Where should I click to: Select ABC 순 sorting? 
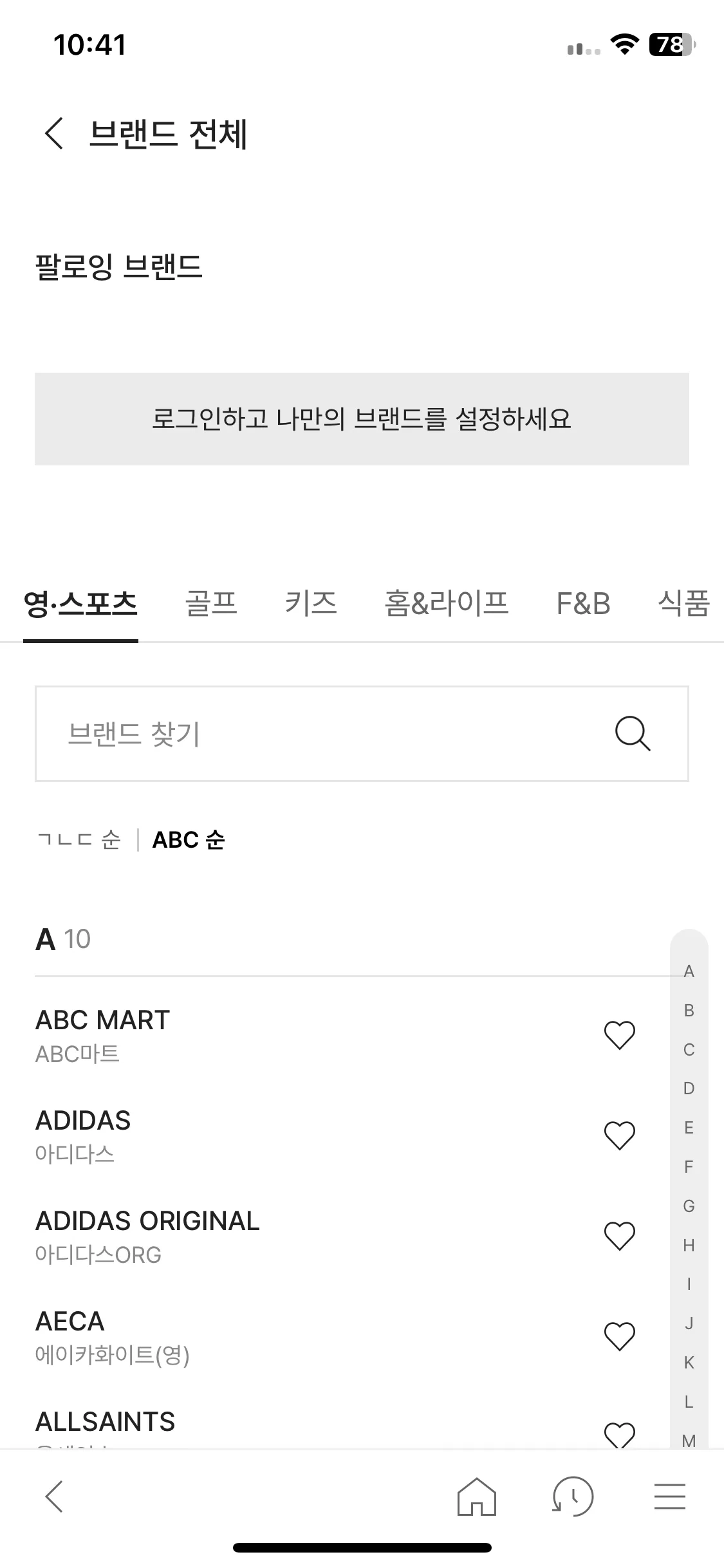pos(189,840)
